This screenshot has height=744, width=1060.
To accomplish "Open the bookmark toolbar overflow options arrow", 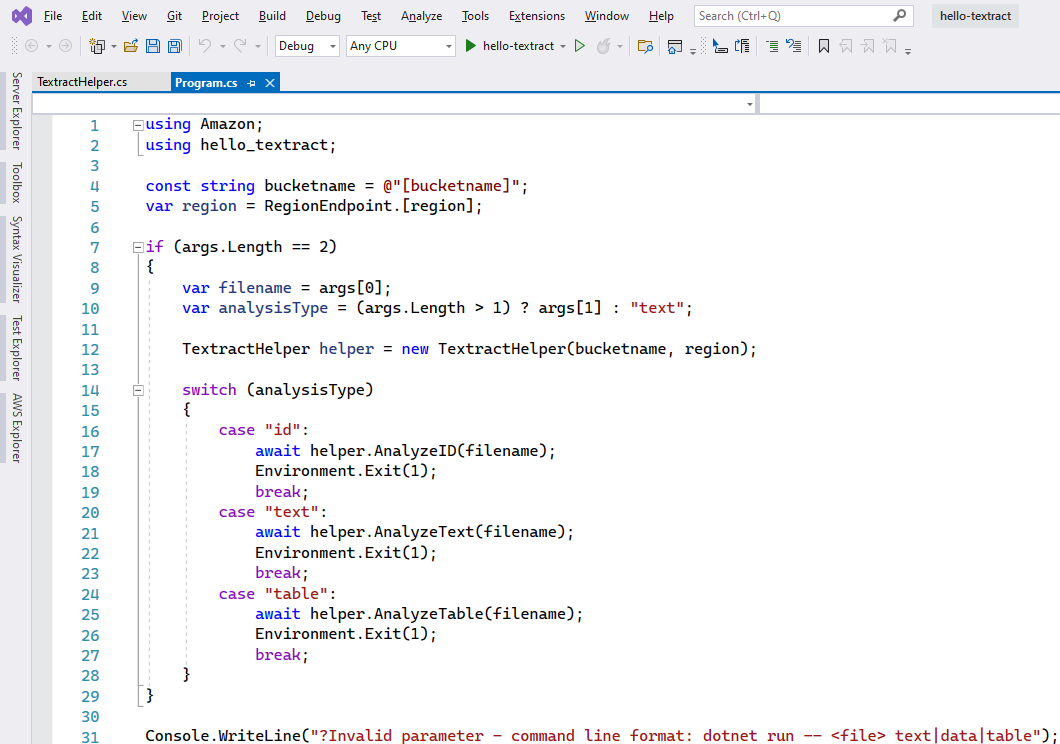I will point(908,51).
